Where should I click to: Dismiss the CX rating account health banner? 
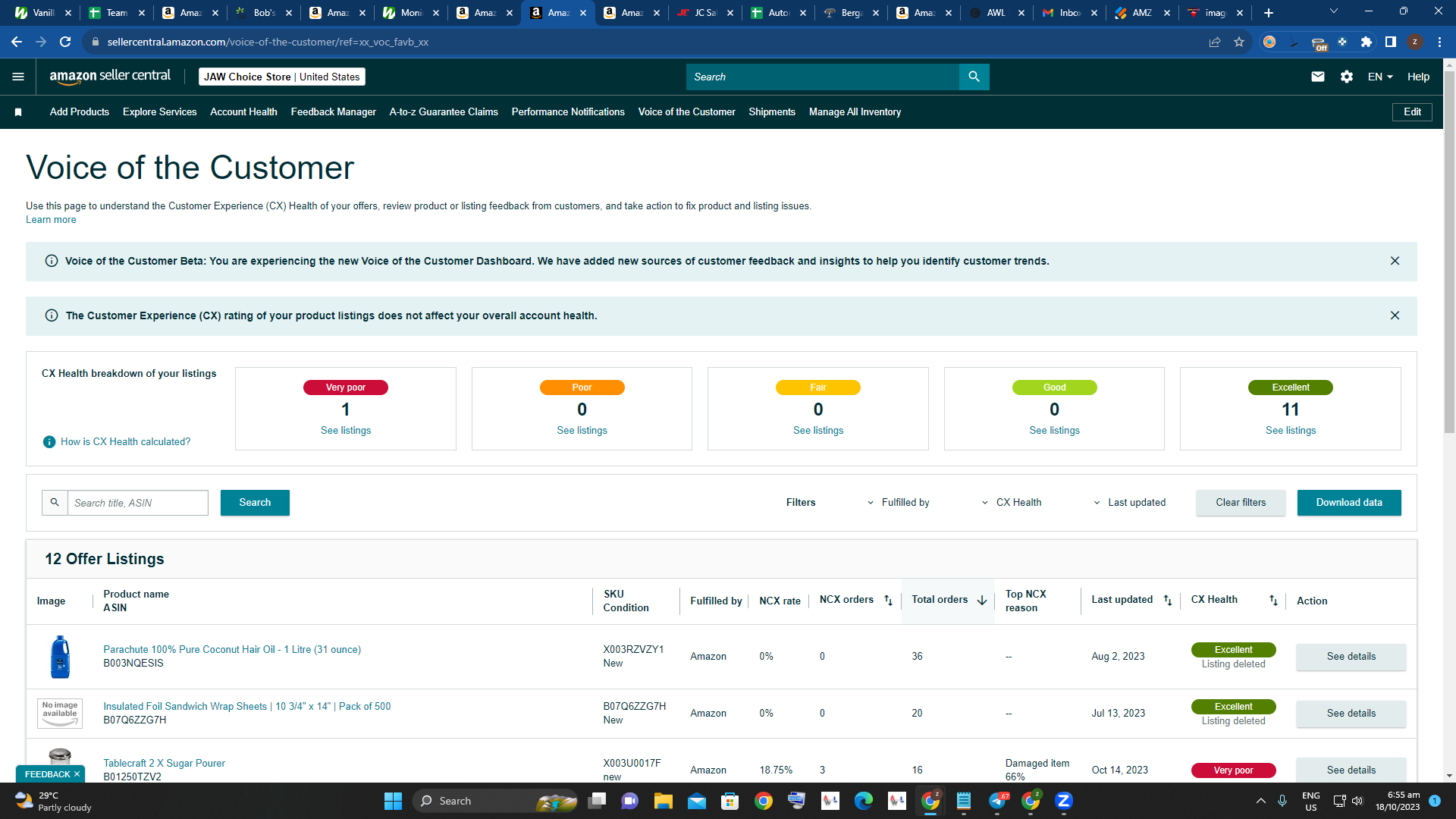click(x=1395, y=315)
